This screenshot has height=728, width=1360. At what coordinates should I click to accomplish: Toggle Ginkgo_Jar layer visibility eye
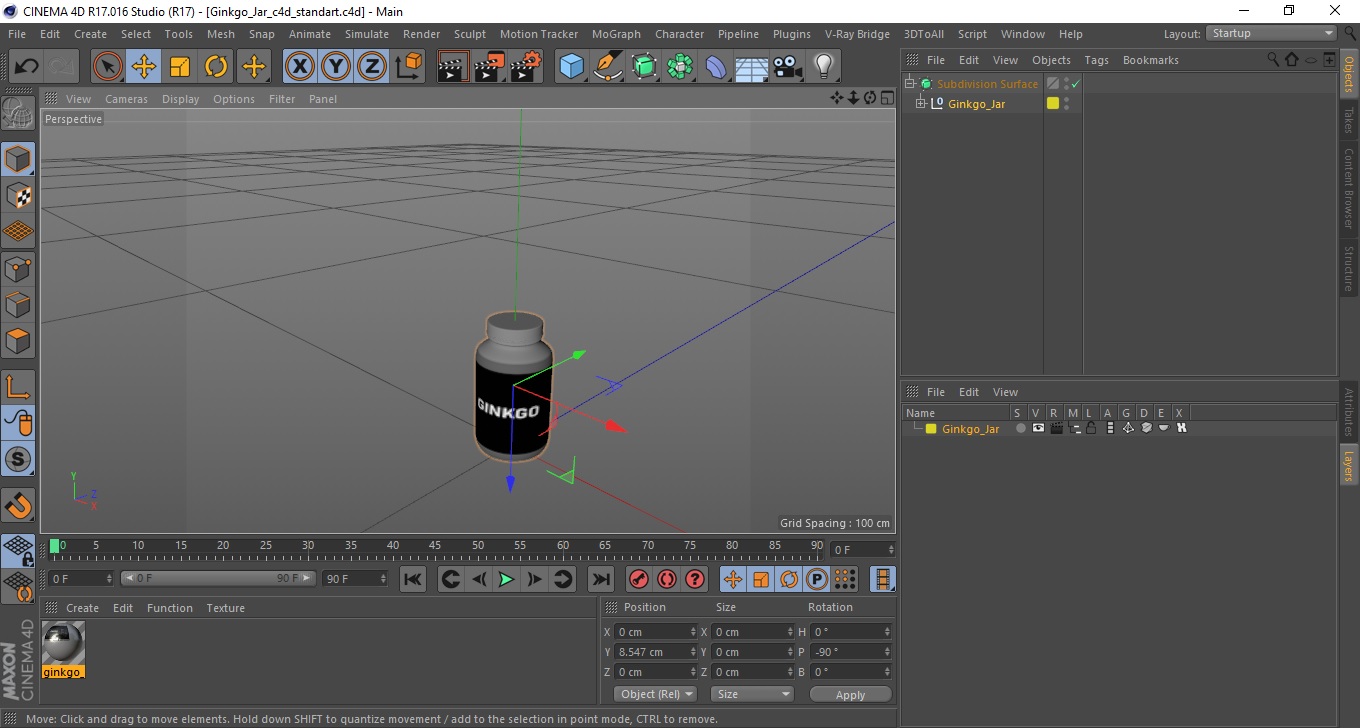click(1038, 428)
